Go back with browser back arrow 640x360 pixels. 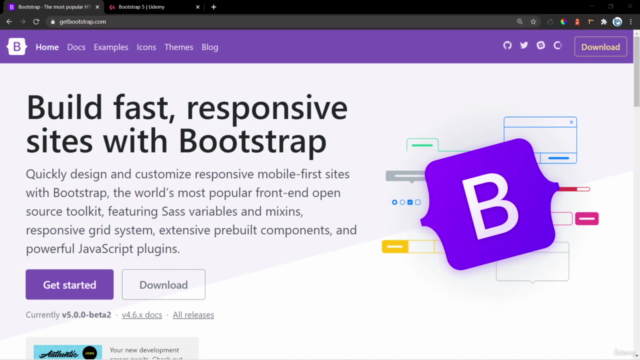[x=9, y=22]
